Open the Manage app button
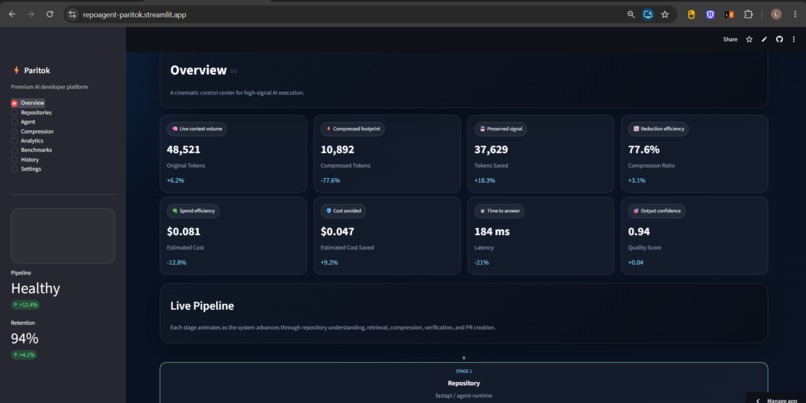The height and width of the screenshot is (403, 806). coord(776,400)
